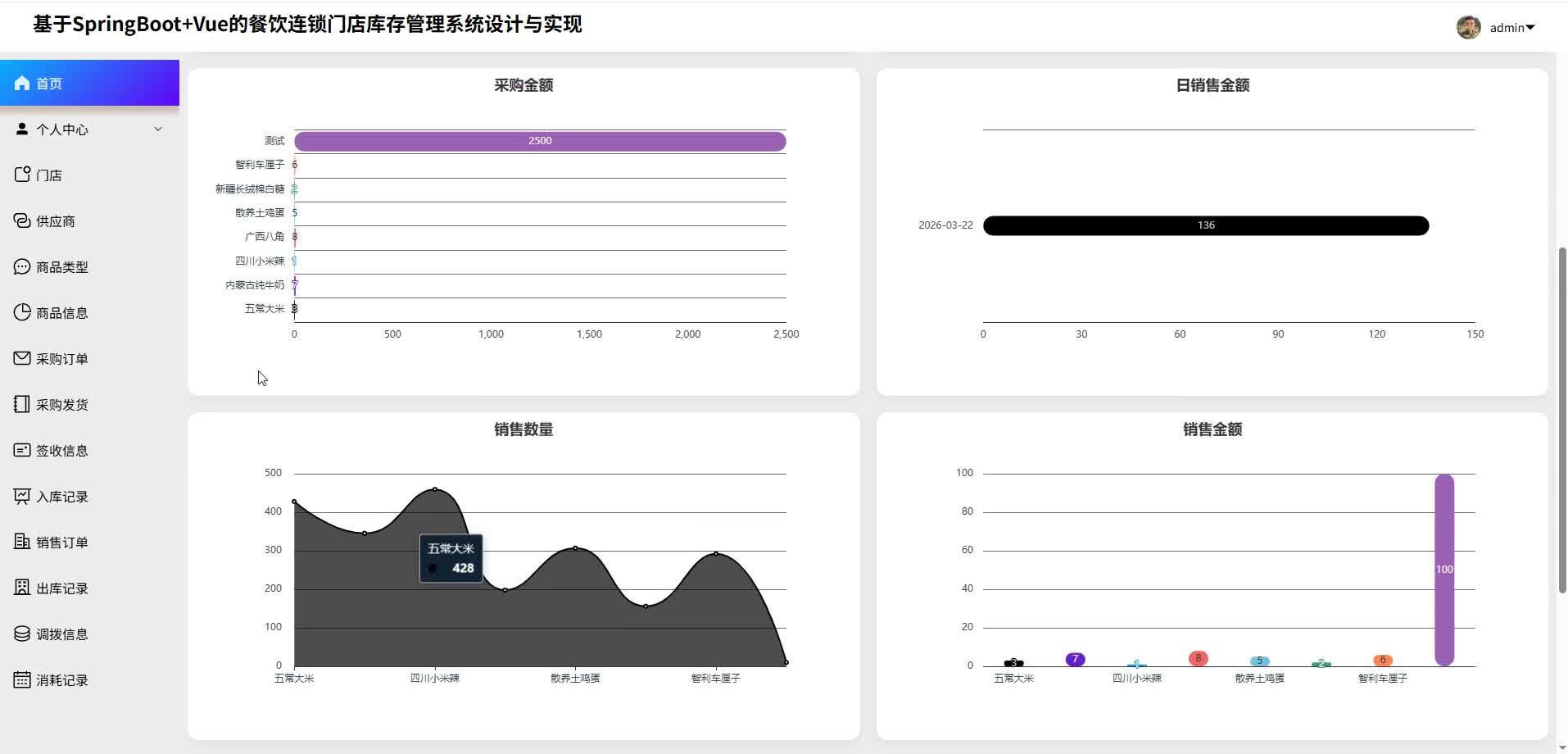Image resolution: width=1568 pixels, height=754 pixels.
Task: Click the 门店 sidebar icon
Action: (x=22, y=175)
